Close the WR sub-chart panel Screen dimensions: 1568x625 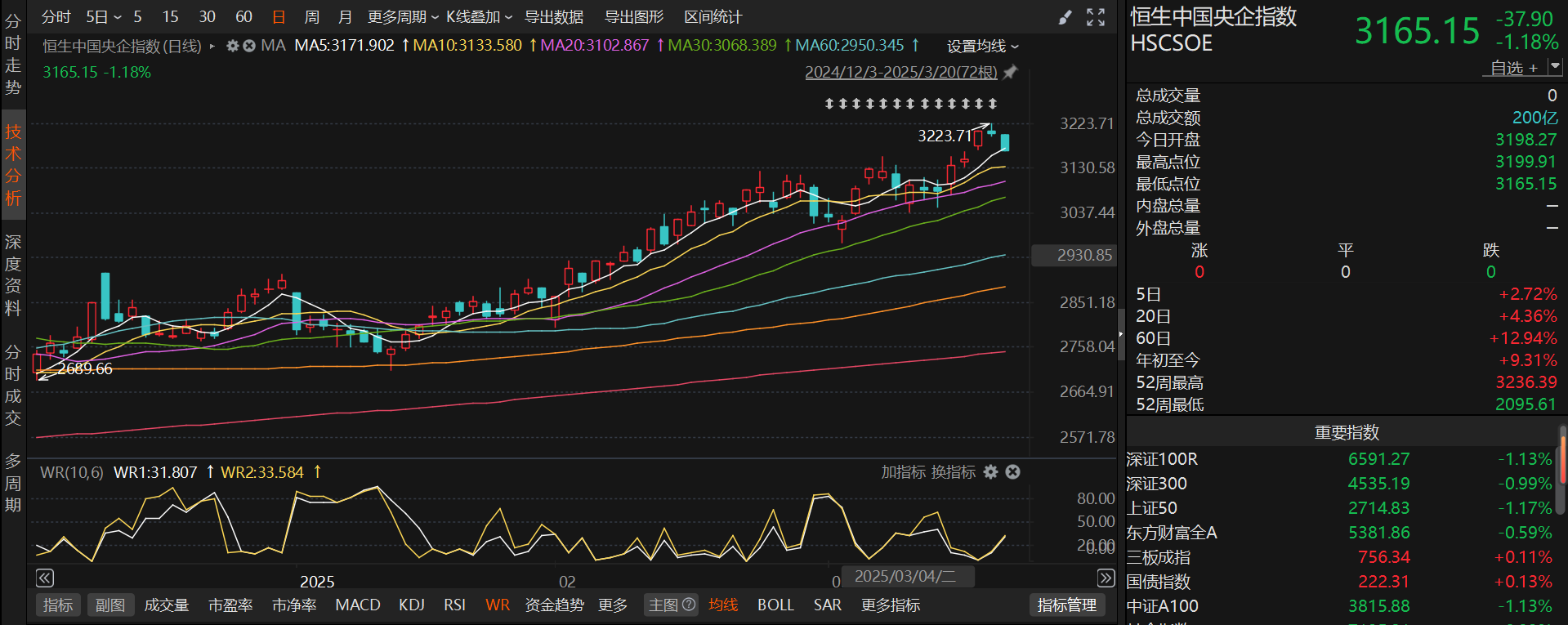(x=1013, y=472)
